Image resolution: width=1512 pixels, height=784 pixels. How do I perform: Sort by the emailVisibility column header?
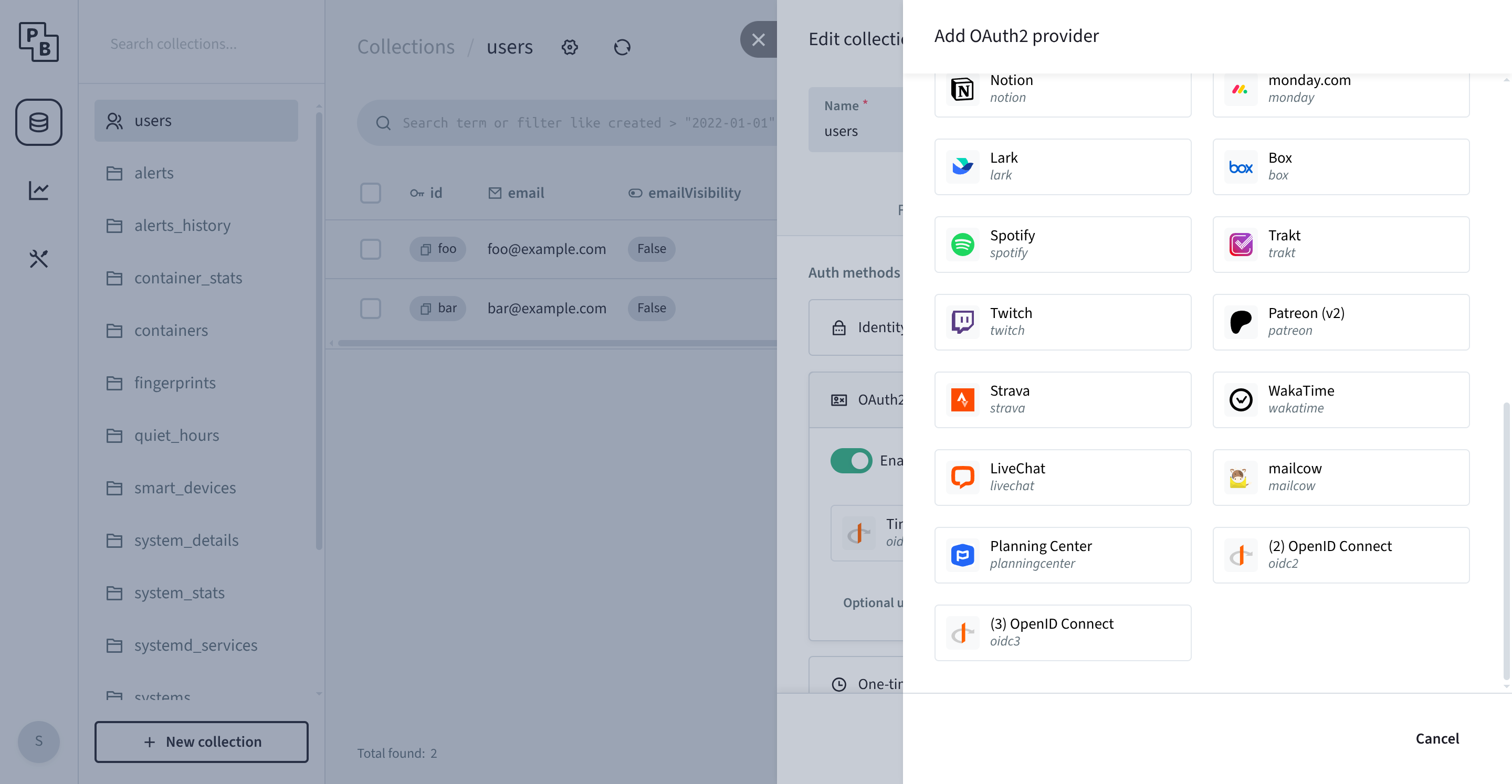pyautogui.click(x=685, y=193)
